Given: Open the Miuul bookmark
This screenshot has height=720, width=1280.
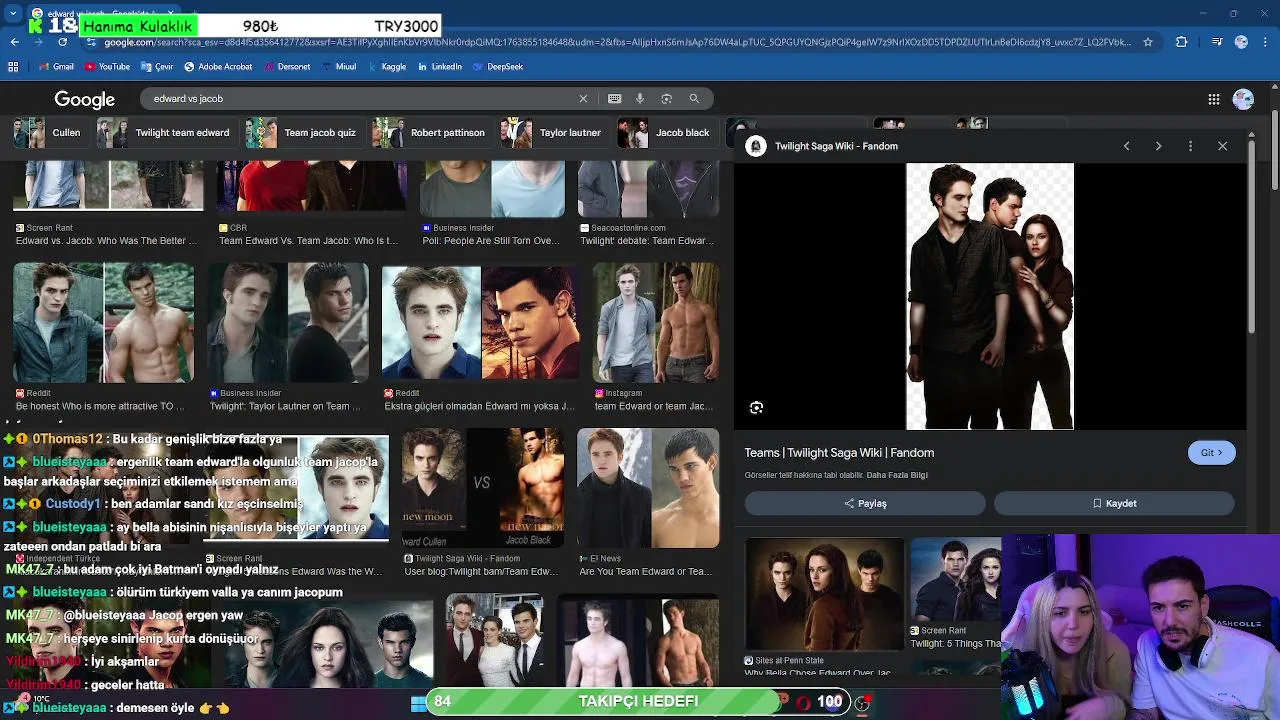Looking at the screenshot, I should pyautogui.click(x=339, y=67).
